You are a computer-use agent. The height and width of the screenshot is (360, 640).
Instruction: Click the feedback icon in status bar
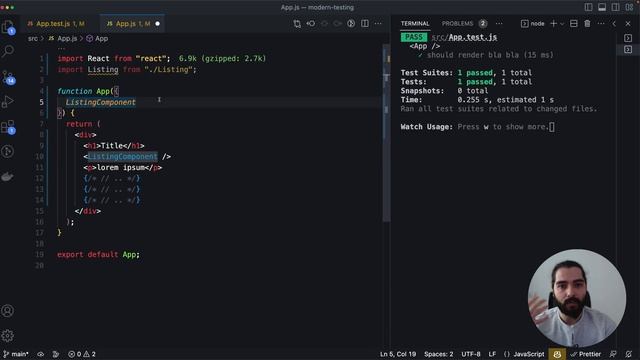(x=613, y=354)
